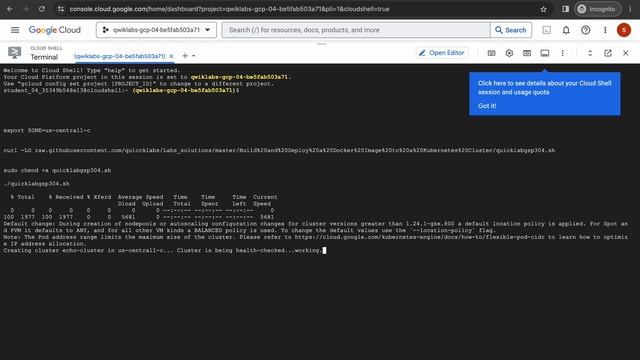
Task: Close the Cloud Shell panel
Action: [625, 53]
